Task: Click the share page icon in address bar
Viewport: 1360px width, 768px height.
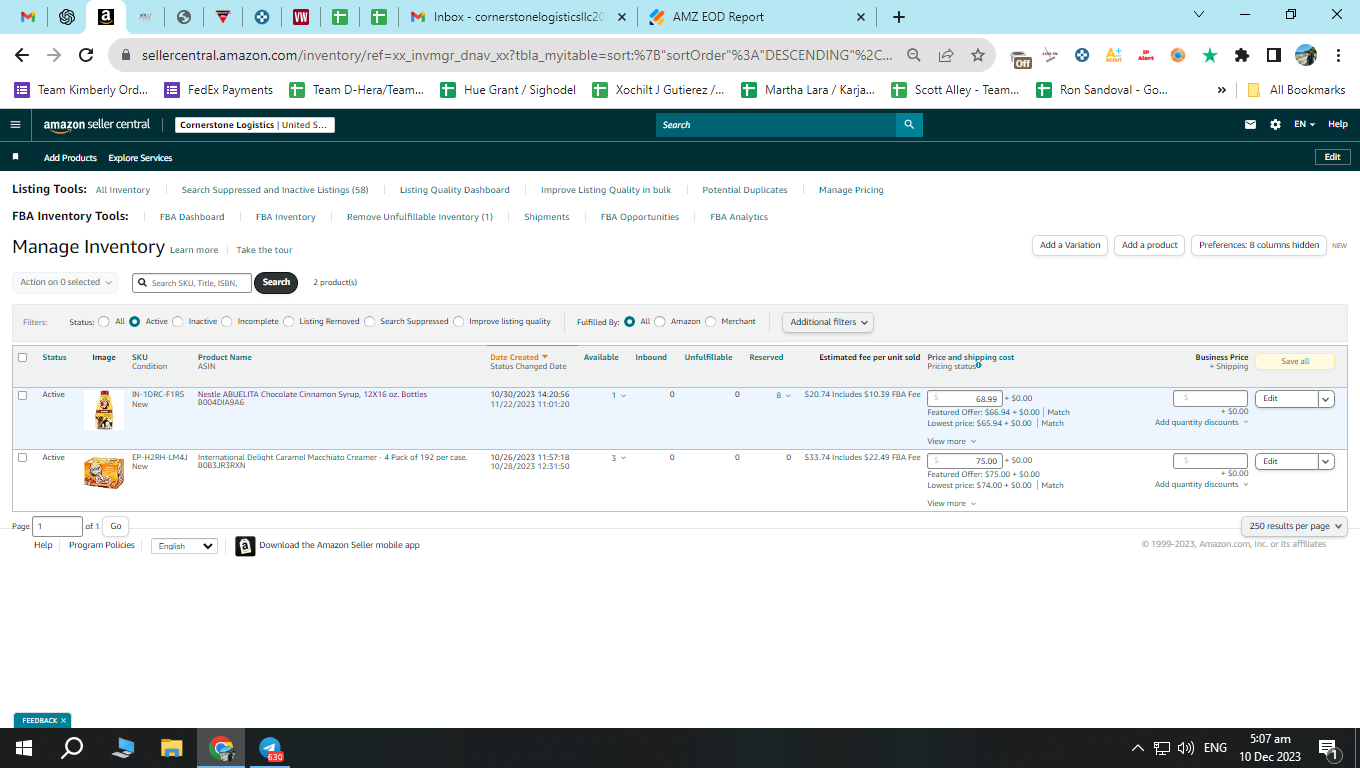Action: coord(946,55)
